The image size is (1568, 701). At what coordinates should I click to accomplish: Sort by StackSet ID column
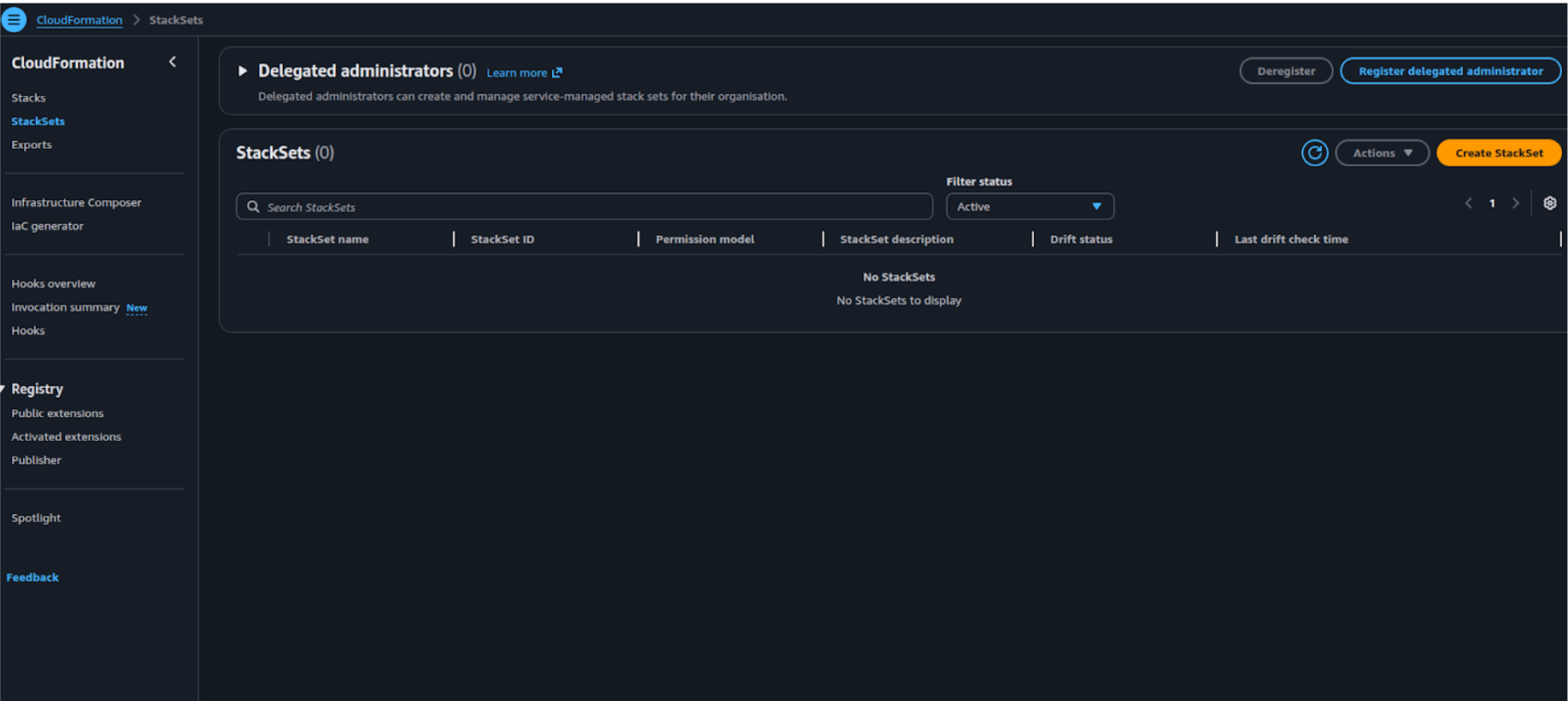[x=502, y=239]
